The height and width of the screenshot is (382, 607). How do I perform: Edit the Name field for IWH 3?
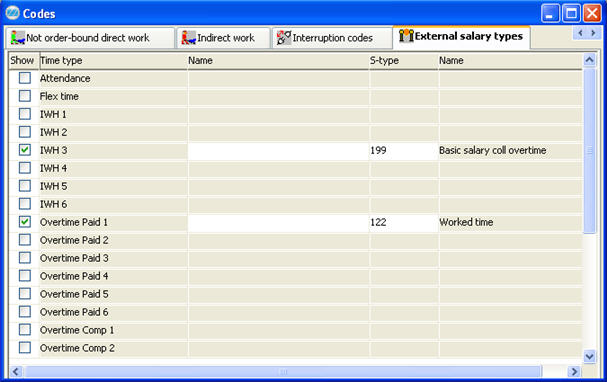pyautogui.click(x=278, y=150)
